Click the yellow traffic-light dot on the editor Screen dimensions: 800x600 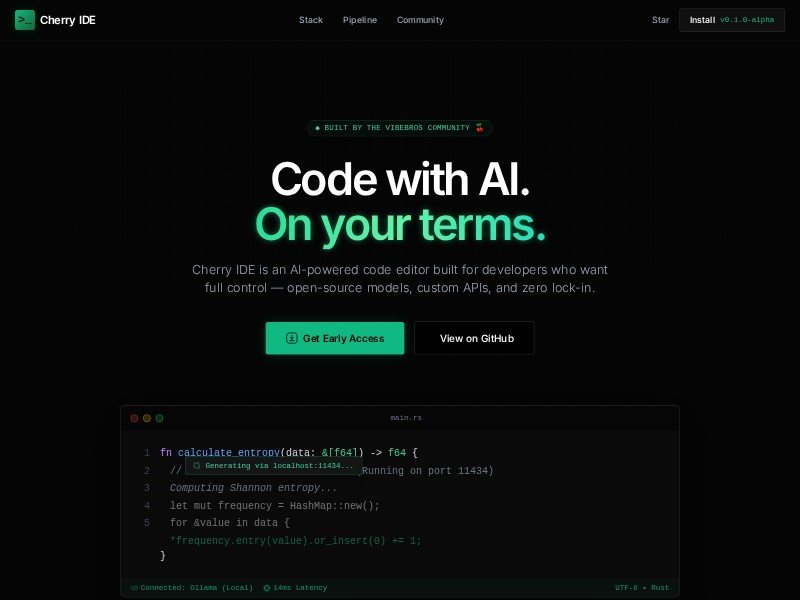pos(147,418)
